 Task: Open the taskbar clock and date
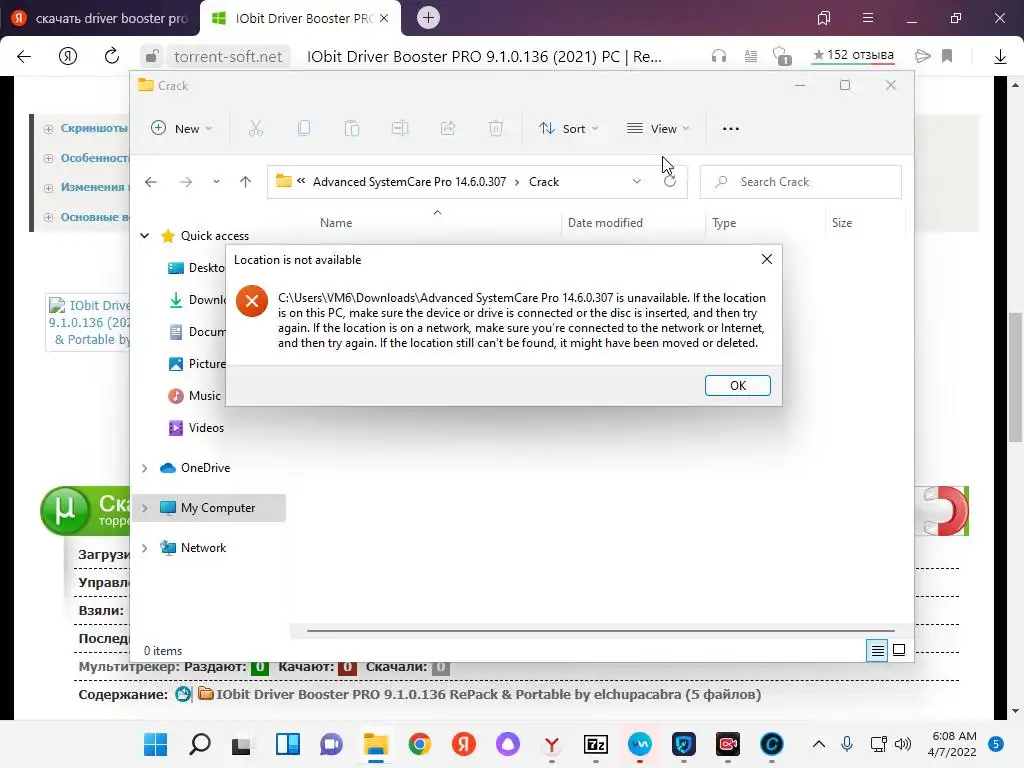click(954, 744)
